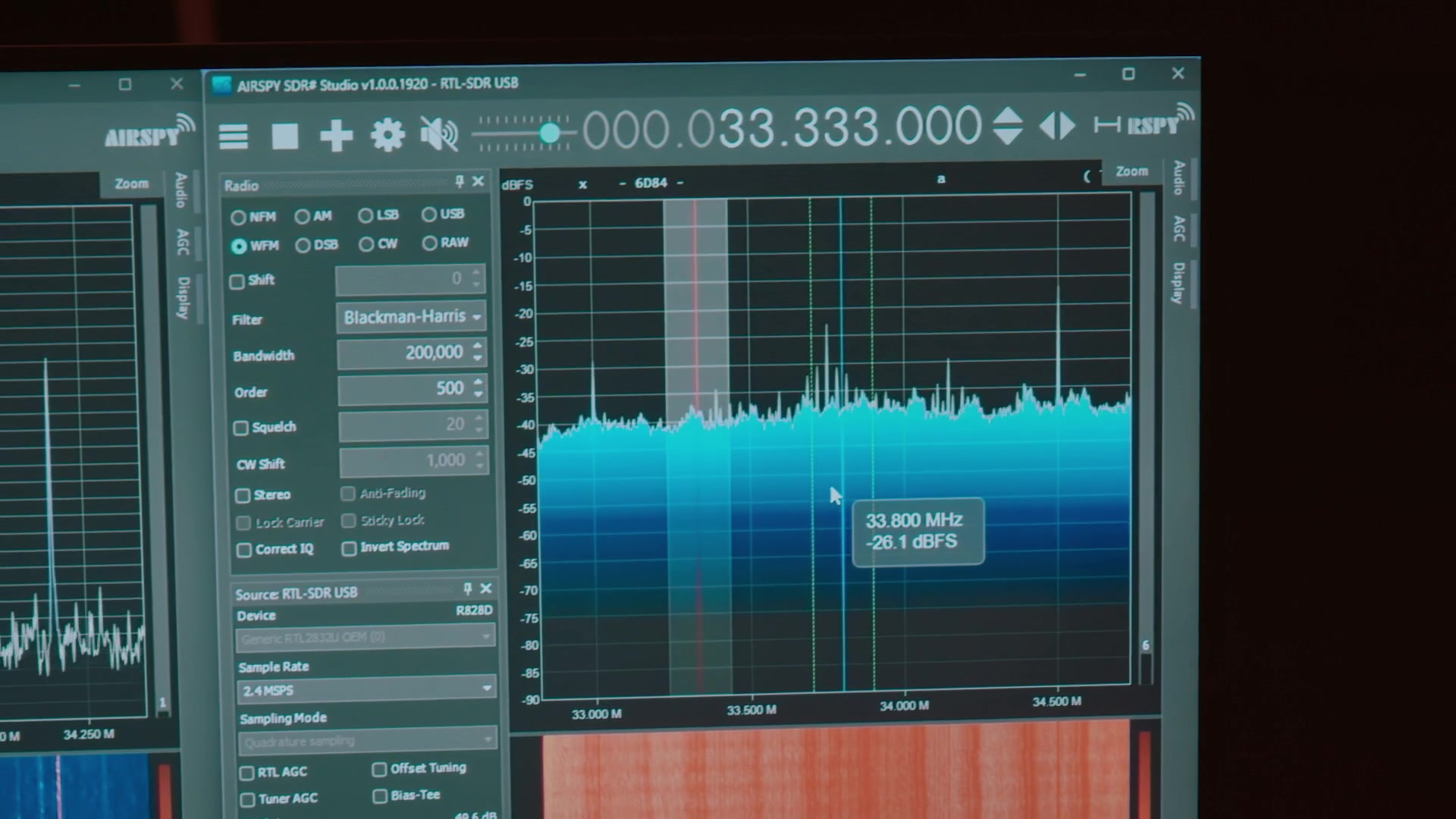Add a new slice with plus icon

(x=336, y=136)
